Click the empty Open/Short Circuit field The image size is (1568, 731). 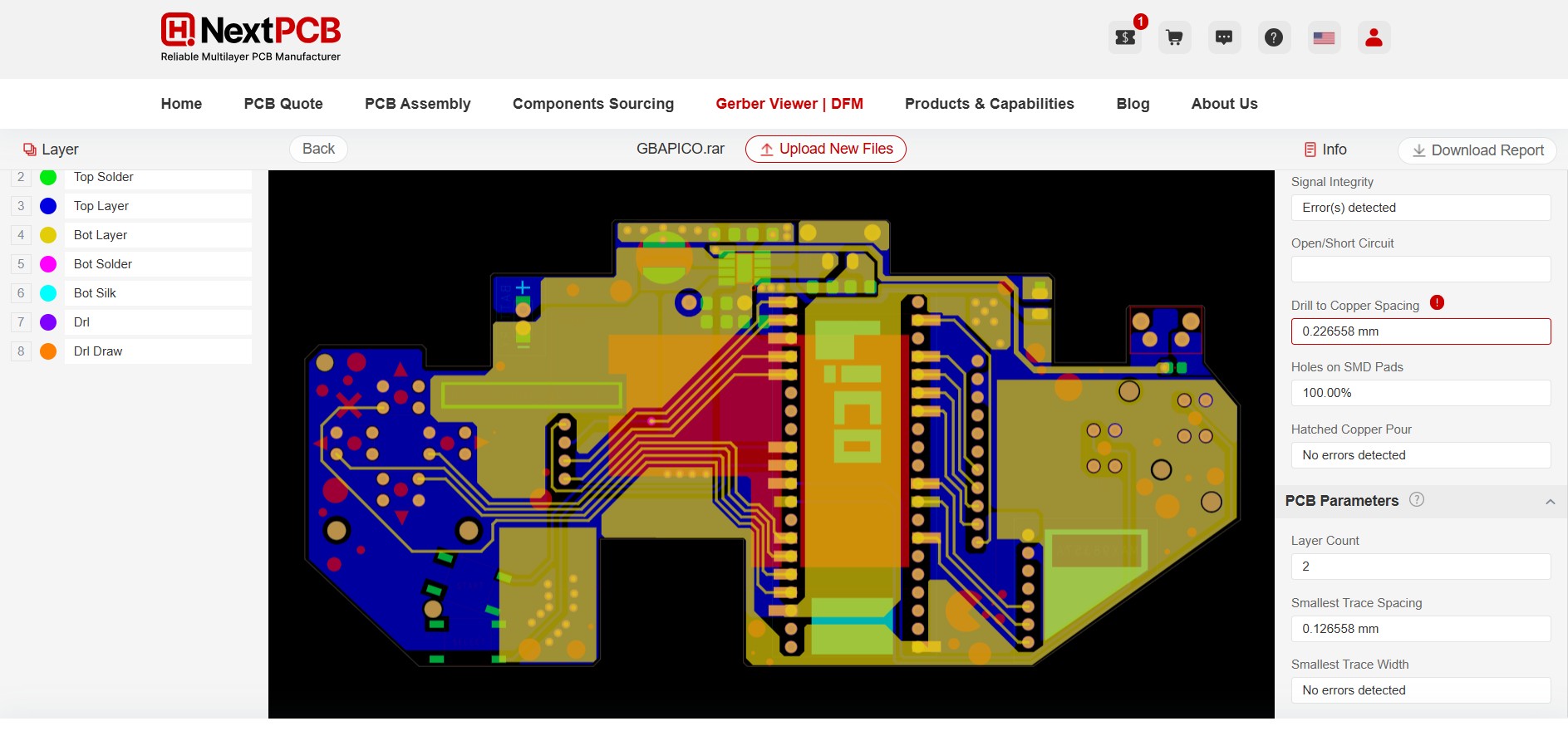click(x=1421, y=269)
